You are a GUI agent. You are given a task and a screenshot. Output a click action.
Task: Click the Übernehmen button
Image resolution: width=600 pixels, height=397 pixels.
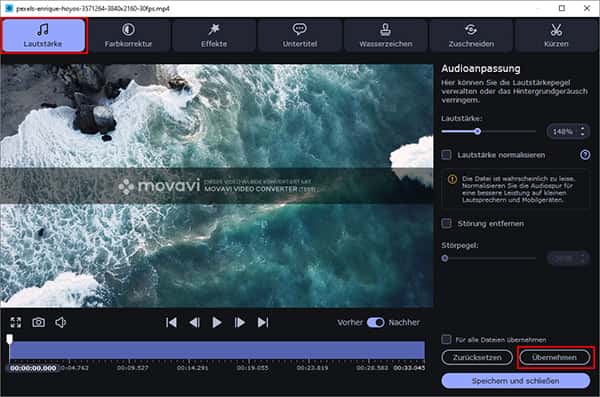[554, 357]
